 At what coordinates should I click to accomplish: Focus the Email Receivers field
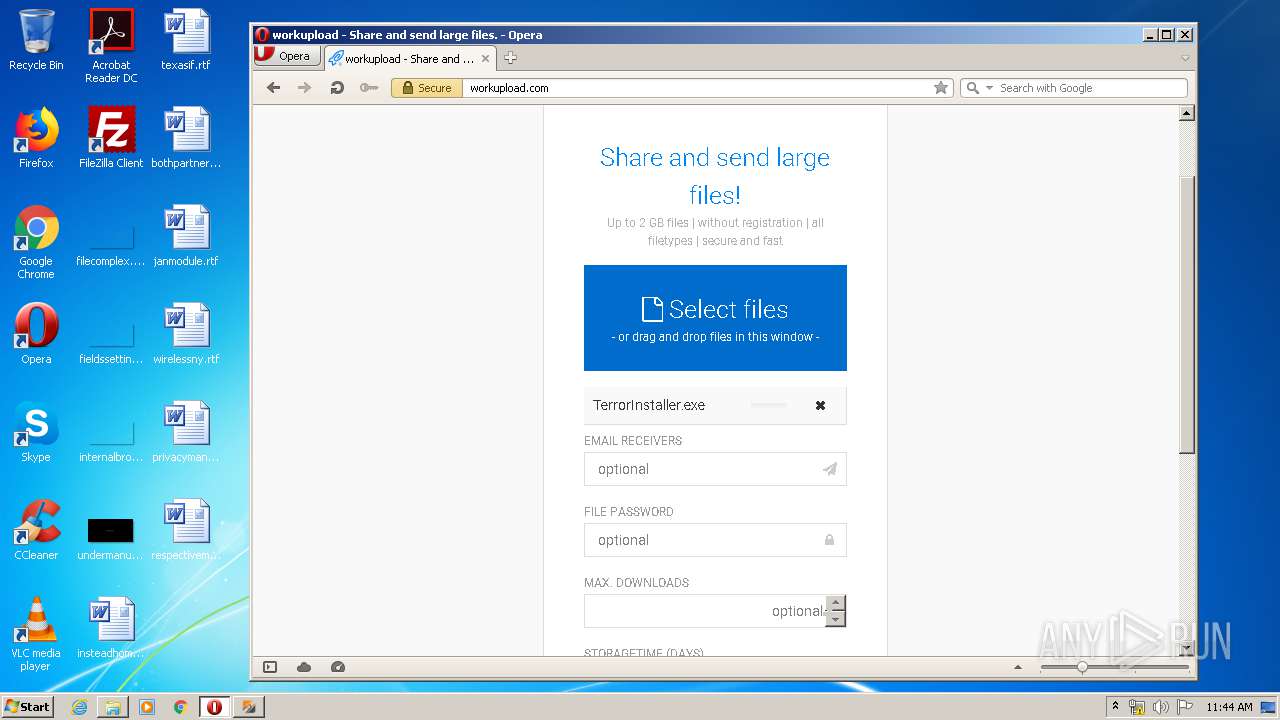(715, 469)
